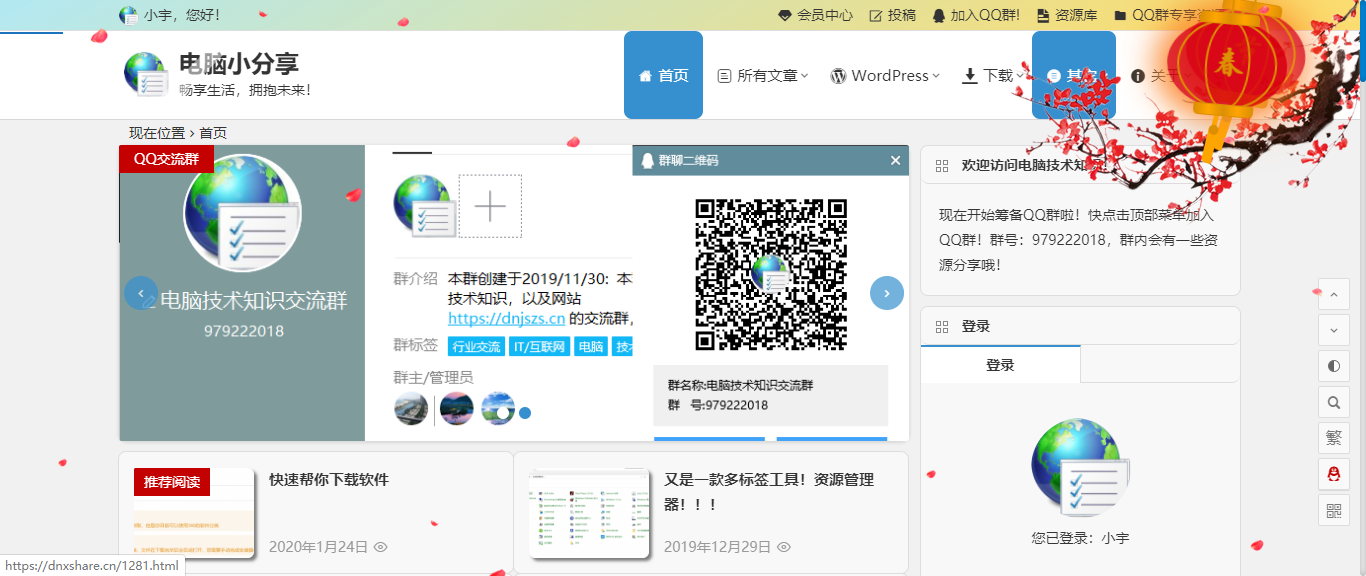Click scroll-to-top arrow in side toolbar

click(1334, 294)
